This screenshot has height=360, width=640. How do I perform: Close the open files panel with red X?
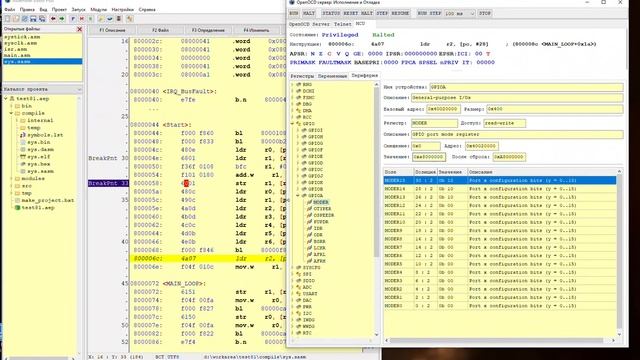pos(80,29)
